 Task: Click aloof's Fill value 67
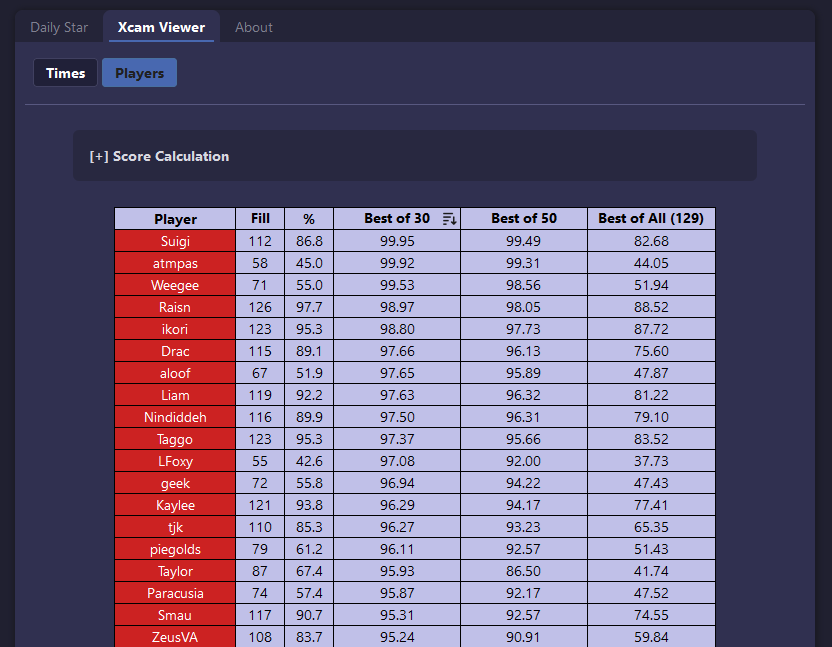click(x=260, y=373)
